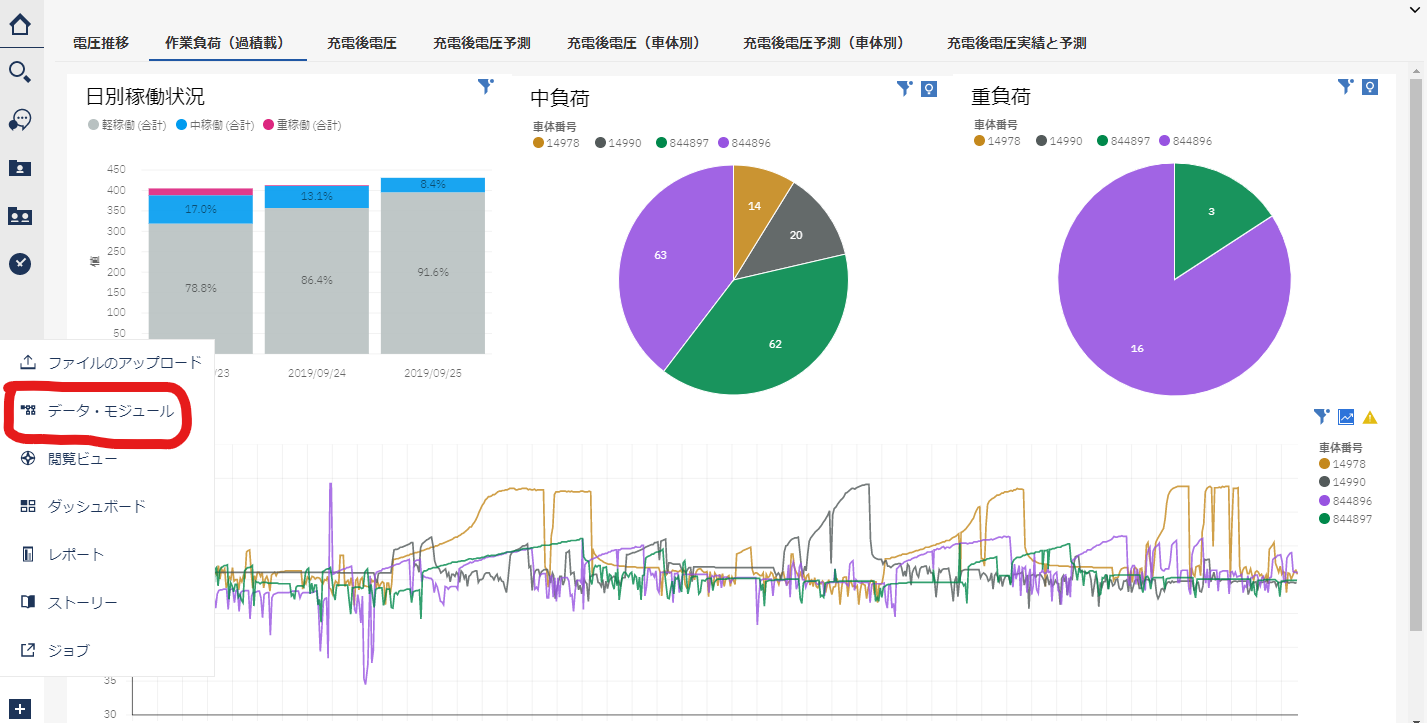Click the scrollbar up arrow
The height and width of the screenshot is (723, 1427).
pyautogui.click(x=1415, y=71)
